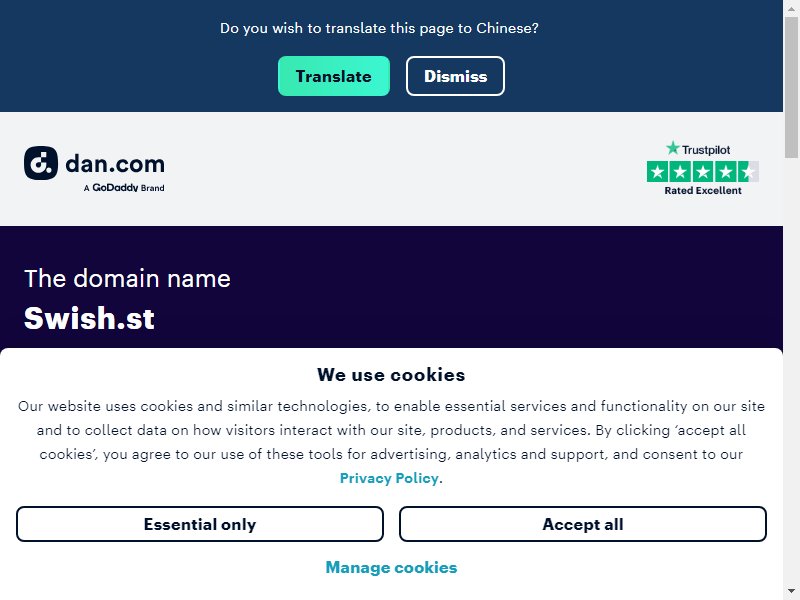Click the translate question text
The width and height of the screenshot is (800, 600).
[379, 28]
